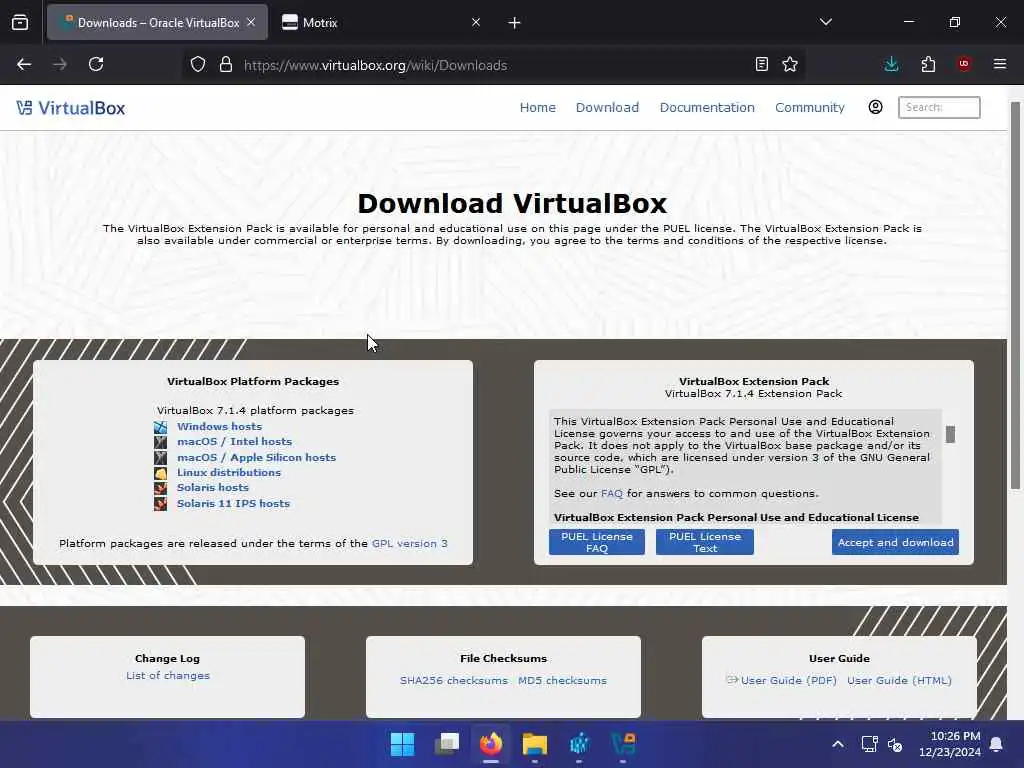Click the icon beside macOS / Apple Silicon hosts
This screenshot has width=1024, height=768.
pos(161,458)
